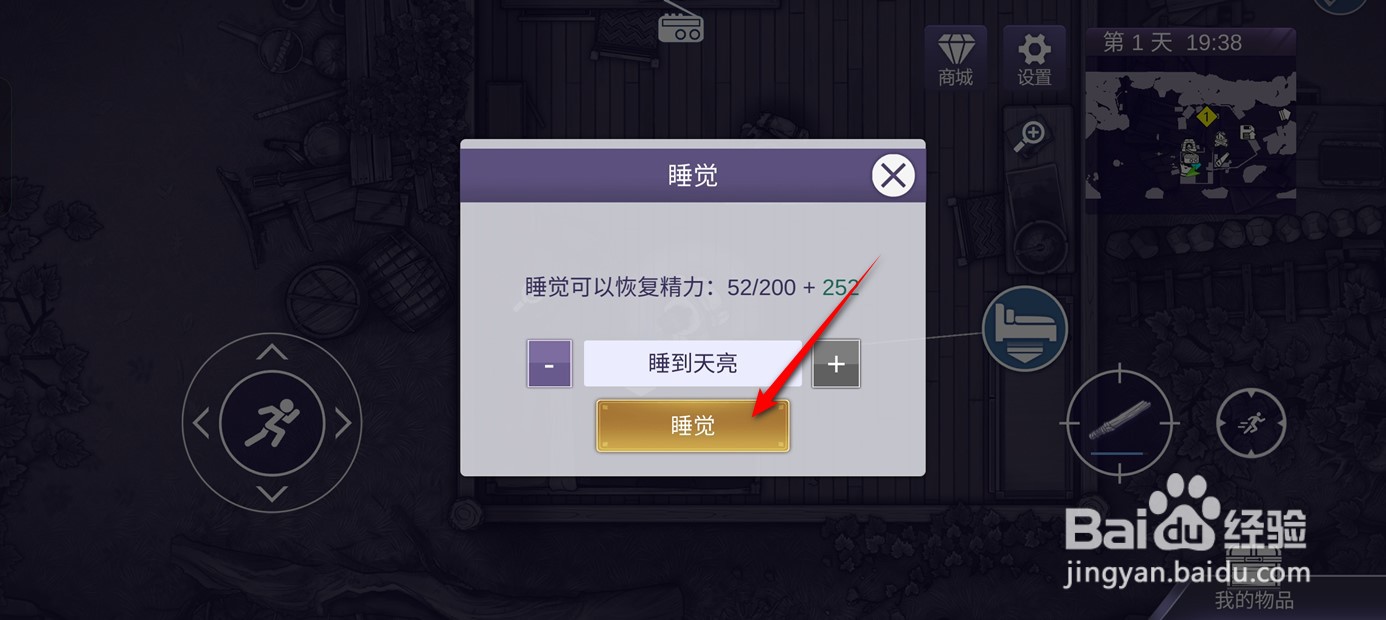Image resolution: width=1386 pixels, height=620 pixels.
Task: Decrease sleep duration with minus button
Action: [x=549, y=364]
